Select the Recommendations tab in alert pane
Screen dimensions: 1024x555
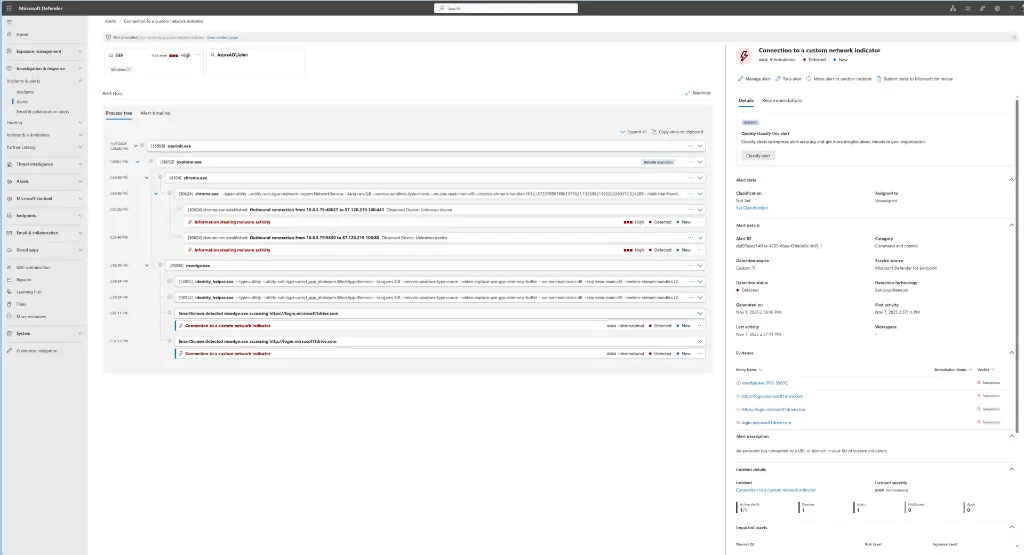coord(782,101)
